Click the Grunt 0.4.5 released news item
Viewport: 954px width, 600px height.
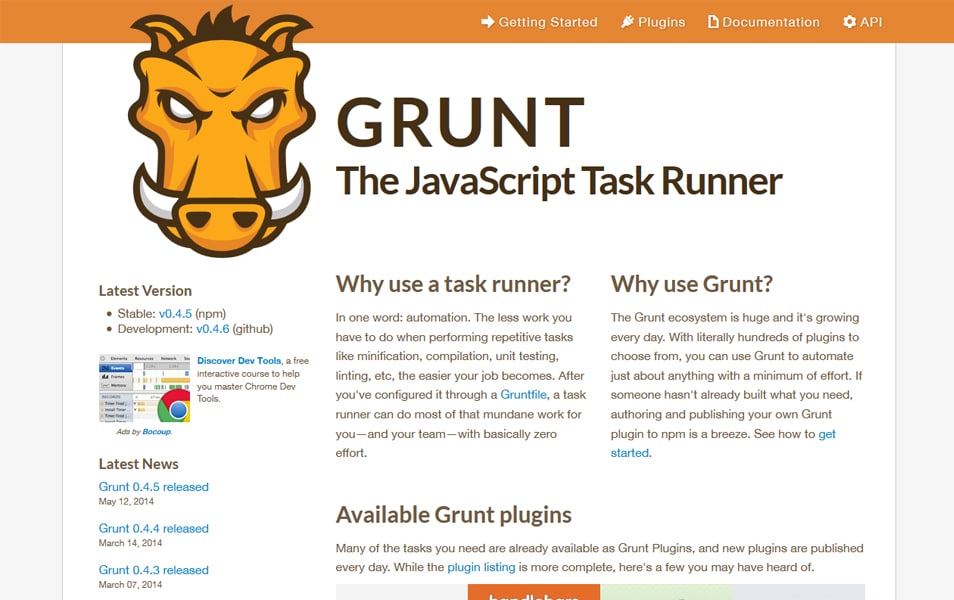click(x=153, y=487)
